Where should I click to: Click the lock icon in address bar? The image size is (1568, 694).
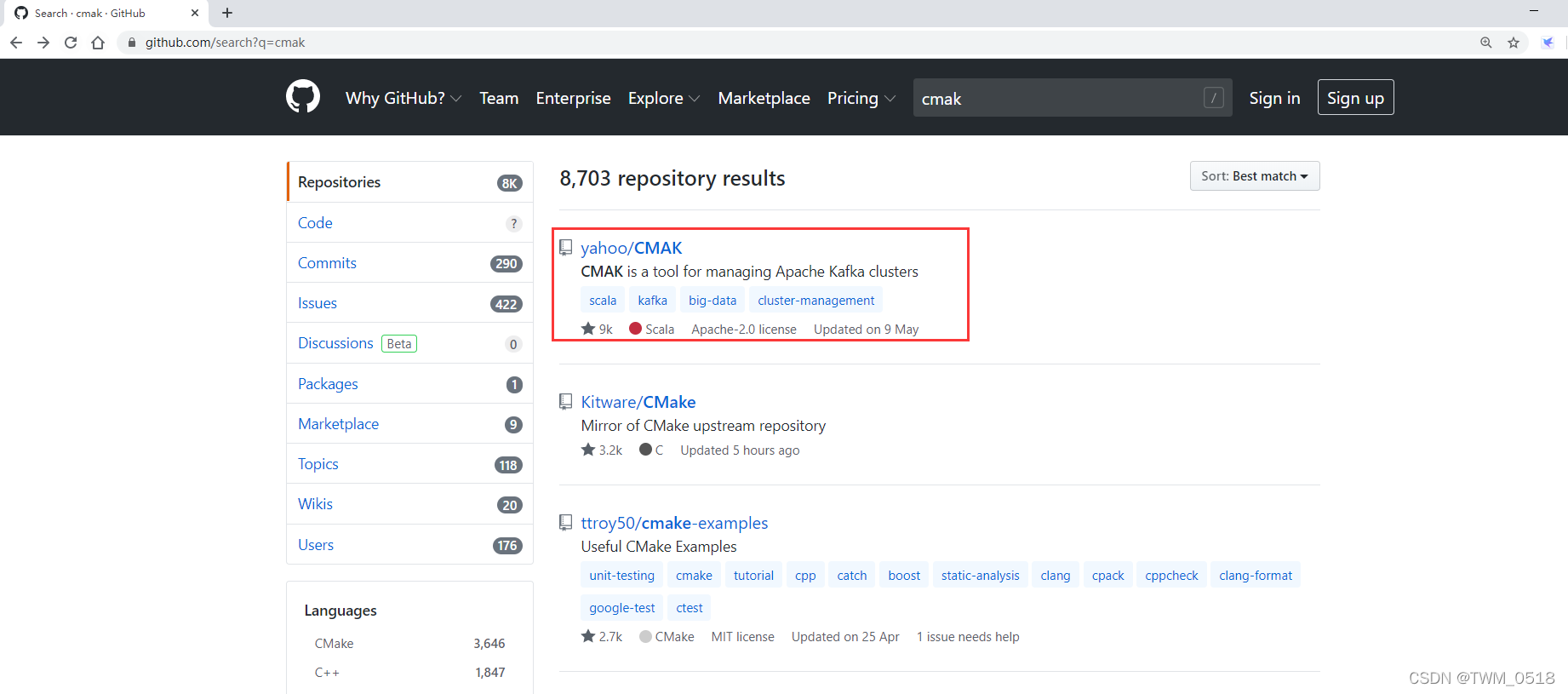[131, 43]
